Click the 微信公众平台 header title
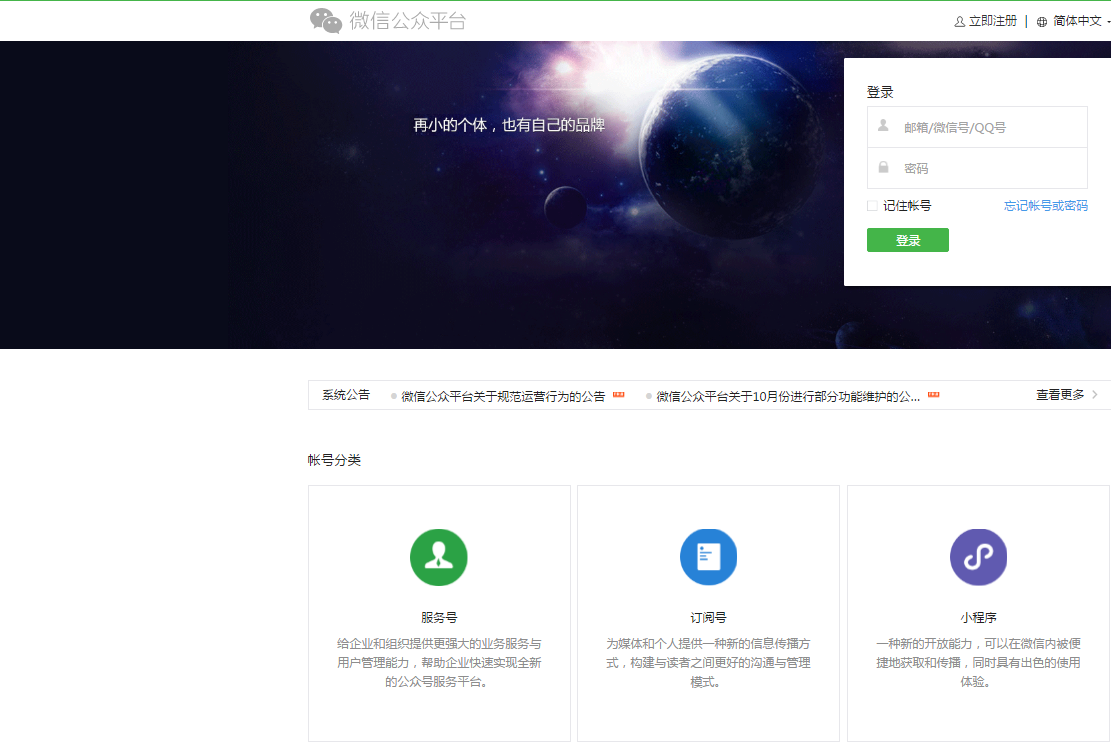This screenshot has width=1111, height=747. pyautogui.click(x=407, y=21)
